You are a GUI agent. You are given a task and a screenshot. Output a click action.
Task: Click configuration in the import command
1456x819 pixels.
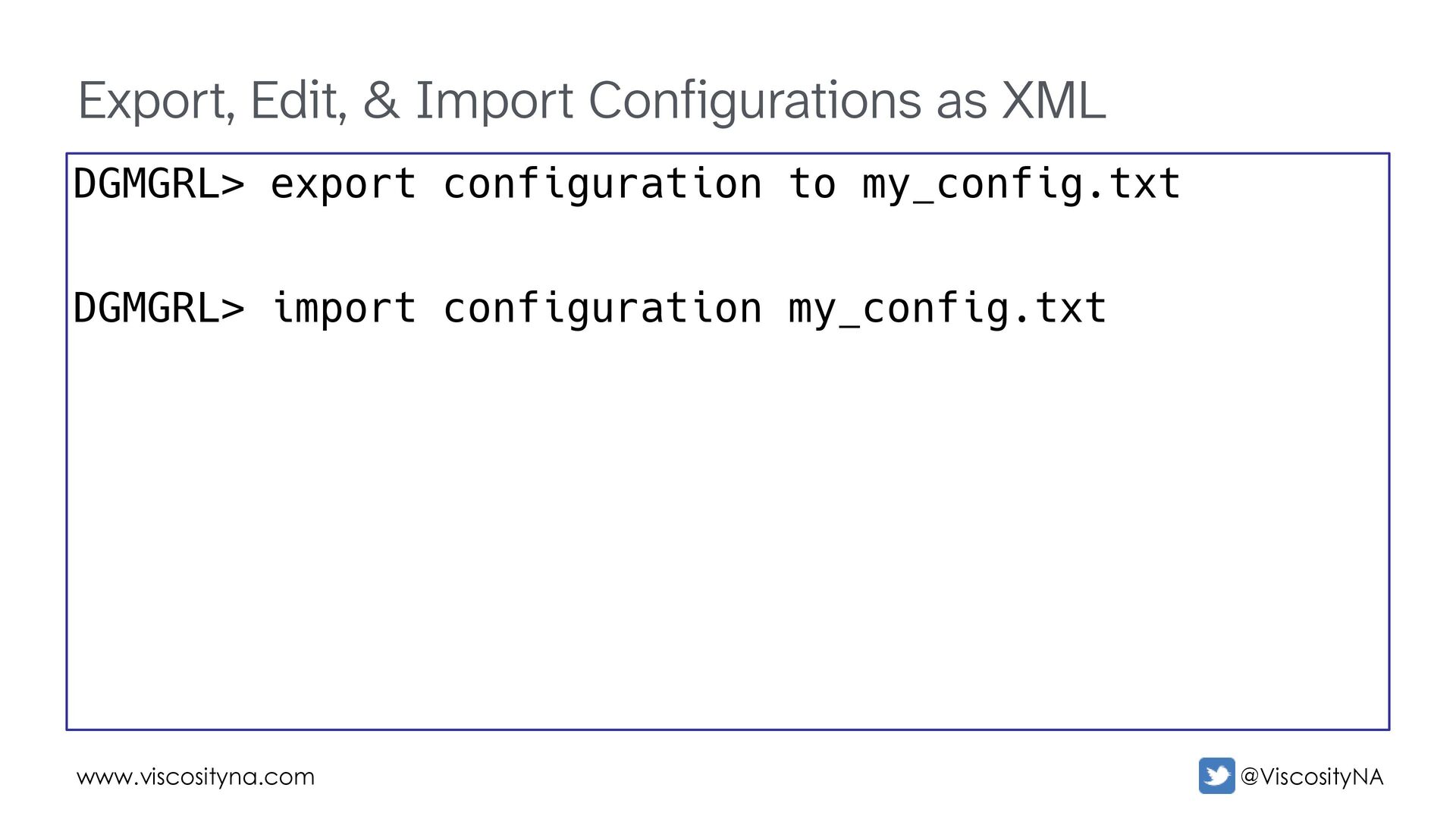pos(602,309)
